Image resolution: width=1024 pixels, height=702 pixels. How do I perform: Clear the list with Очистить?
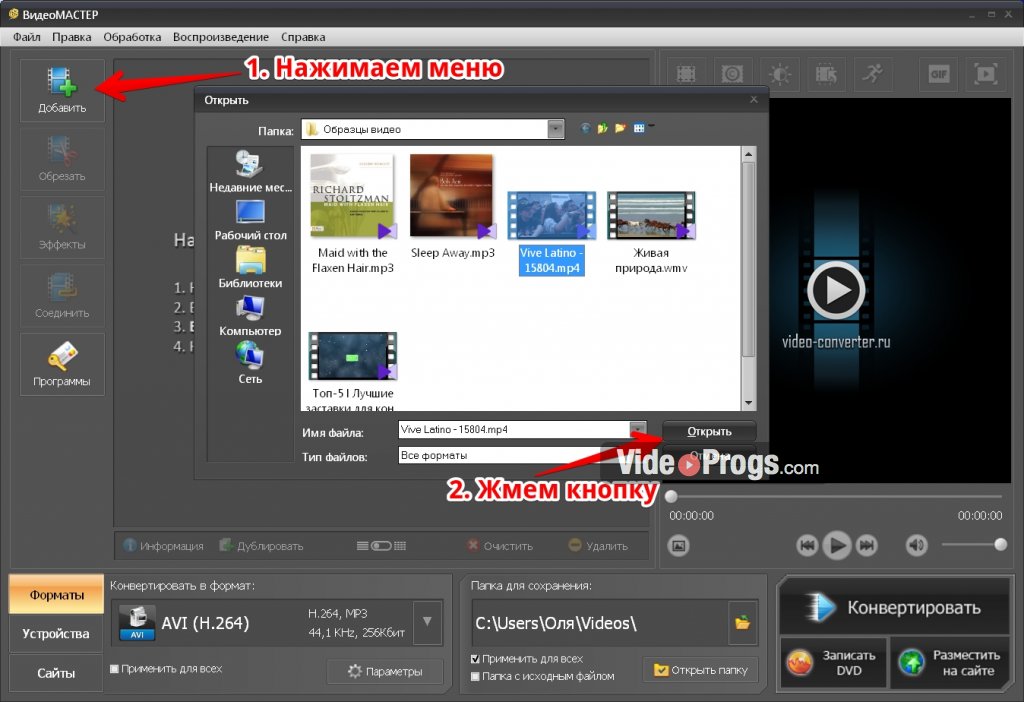(500, 546)
